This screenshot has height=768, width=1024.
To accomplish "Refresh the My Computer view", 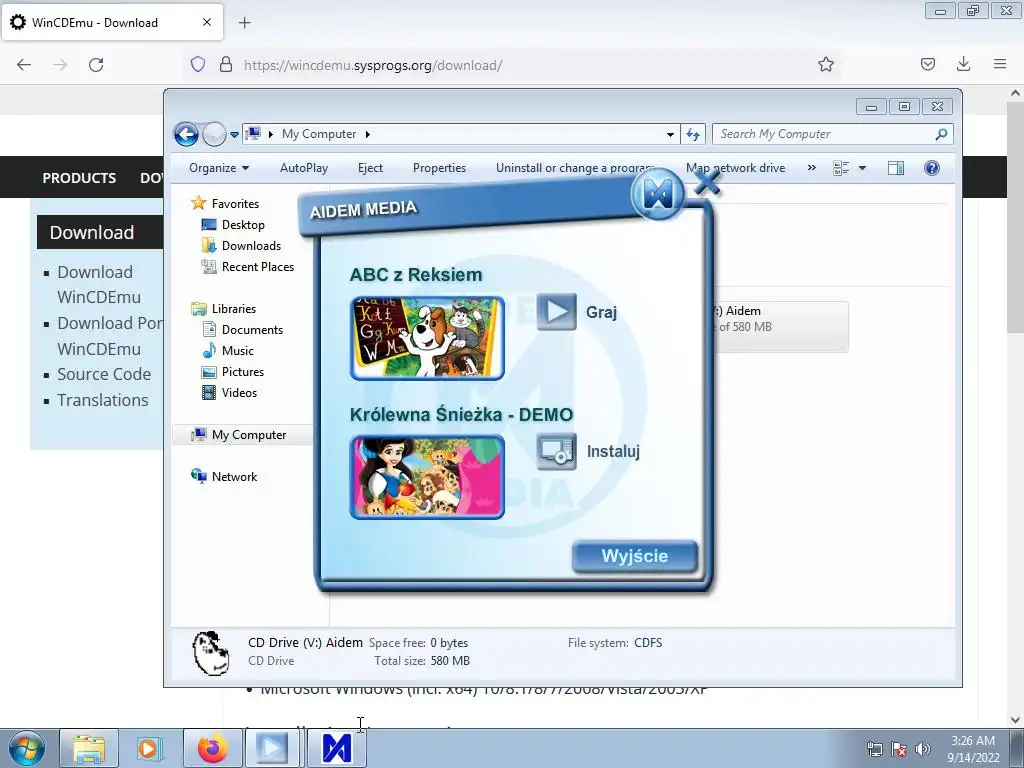I will tap(693, 135).
